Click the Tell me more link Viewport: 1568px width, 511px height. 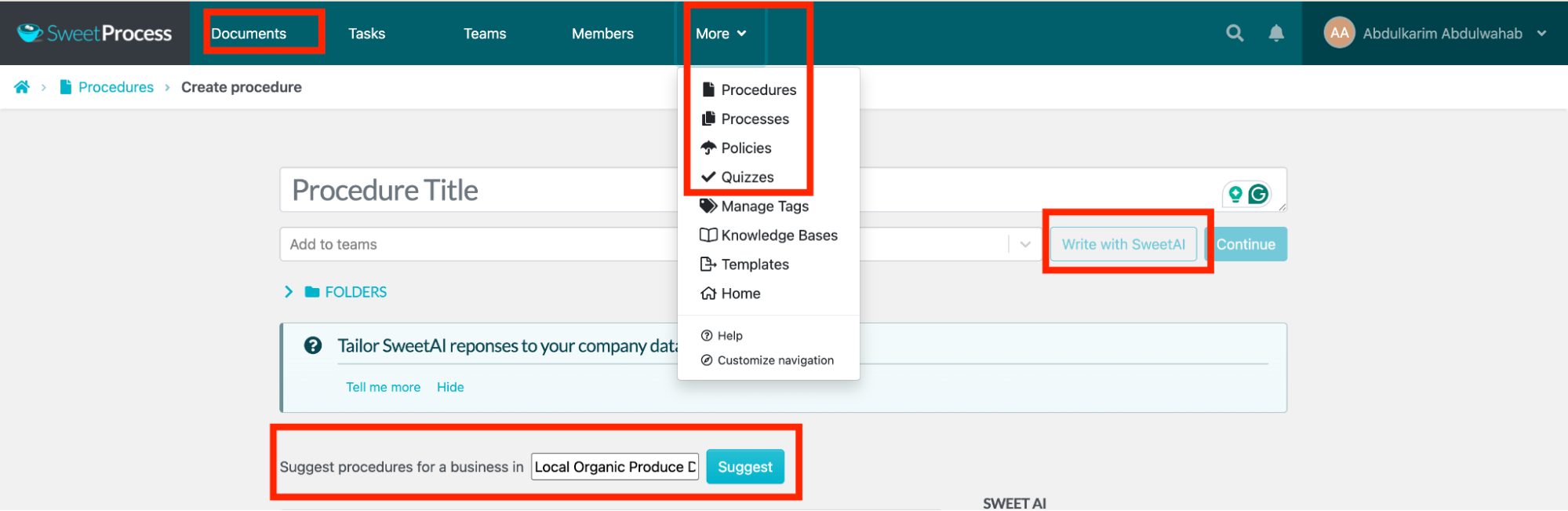[x=383, y=387]
